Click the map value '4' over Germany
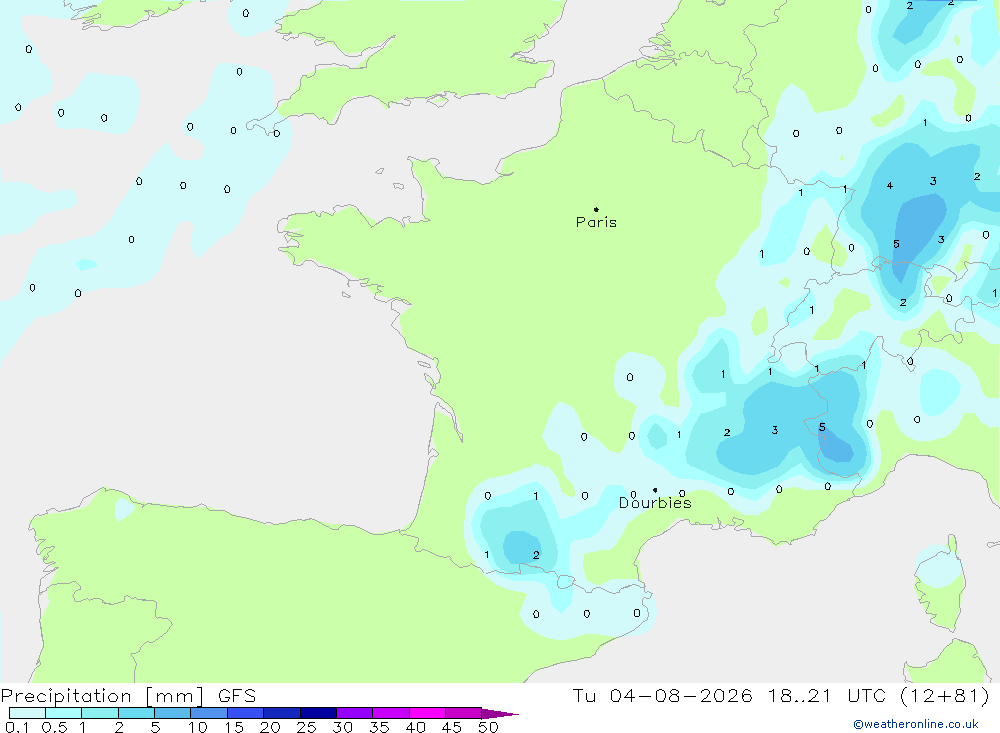This screenshot has width=1000, height=733. tap(890, 186)
